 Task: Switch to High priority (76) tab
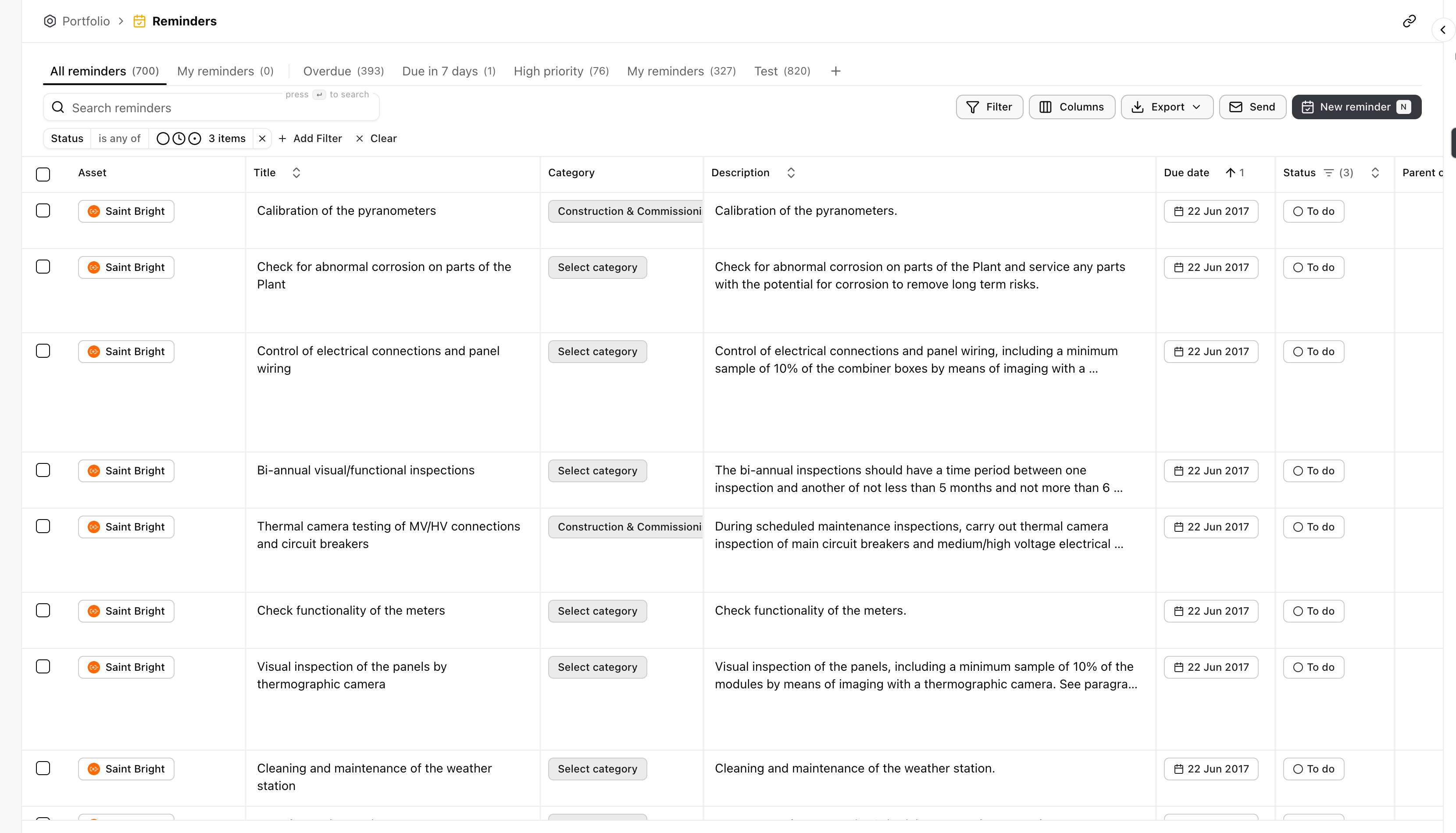tap(561, 71)
